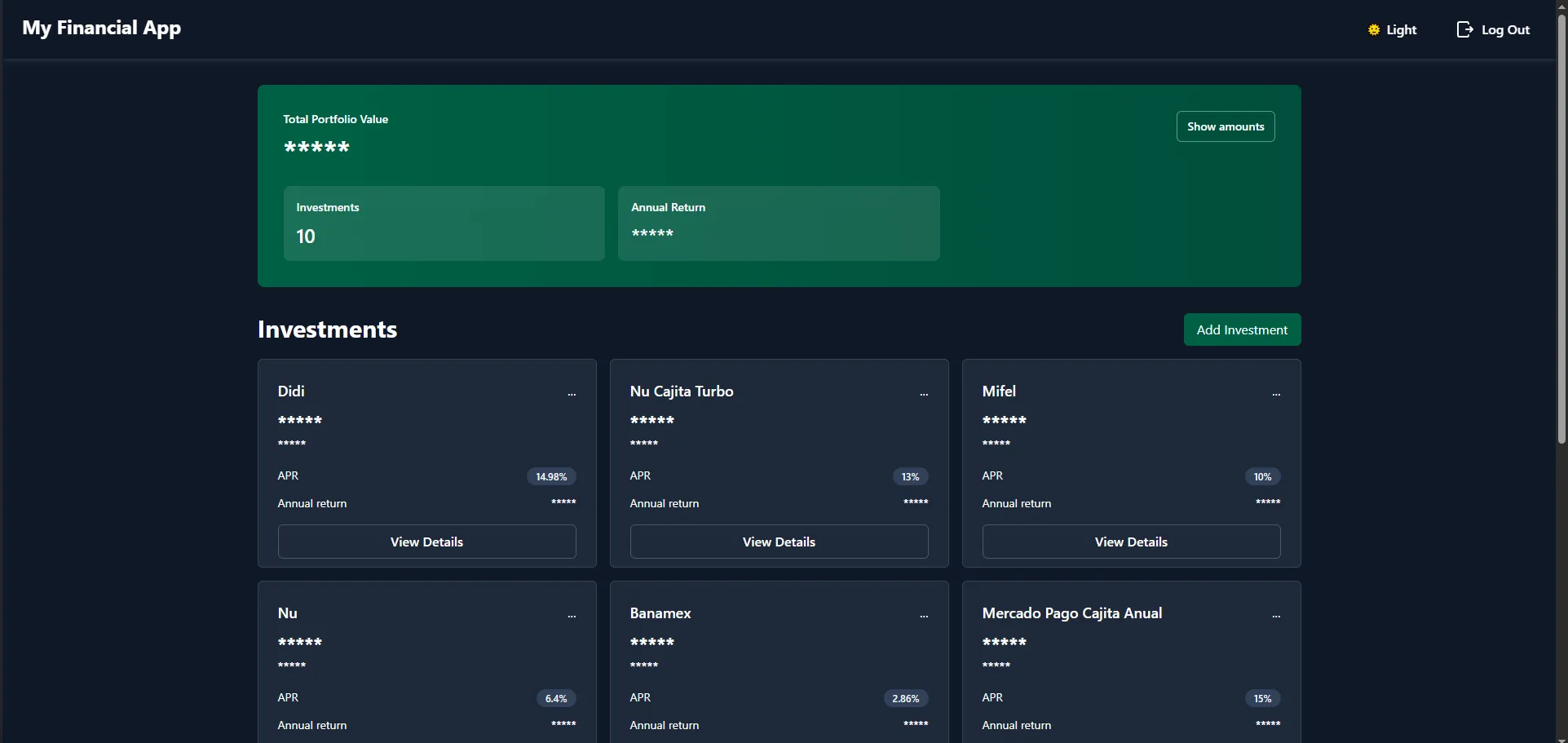Click the Investments section heading
The image size is (1568, 743).
tap(327, 329)
